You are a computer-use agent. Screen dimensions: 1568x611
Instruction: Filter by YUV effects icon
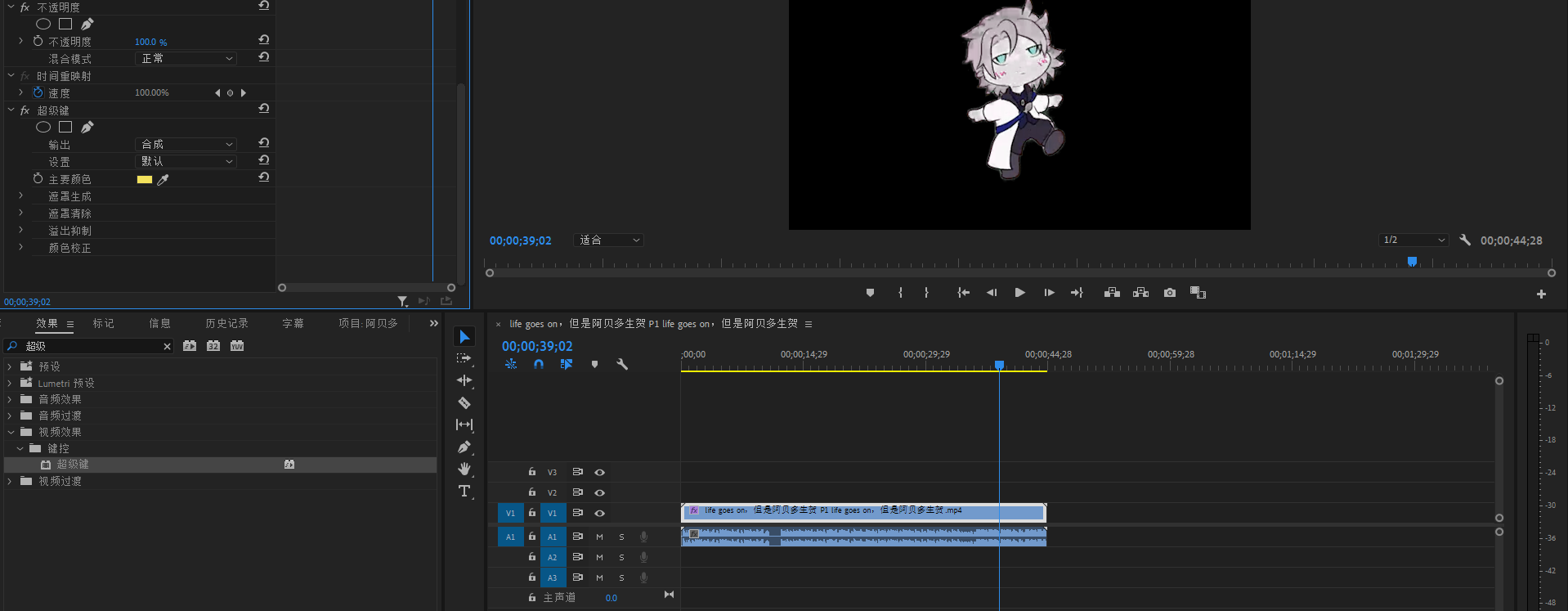[x=237, y=346]
